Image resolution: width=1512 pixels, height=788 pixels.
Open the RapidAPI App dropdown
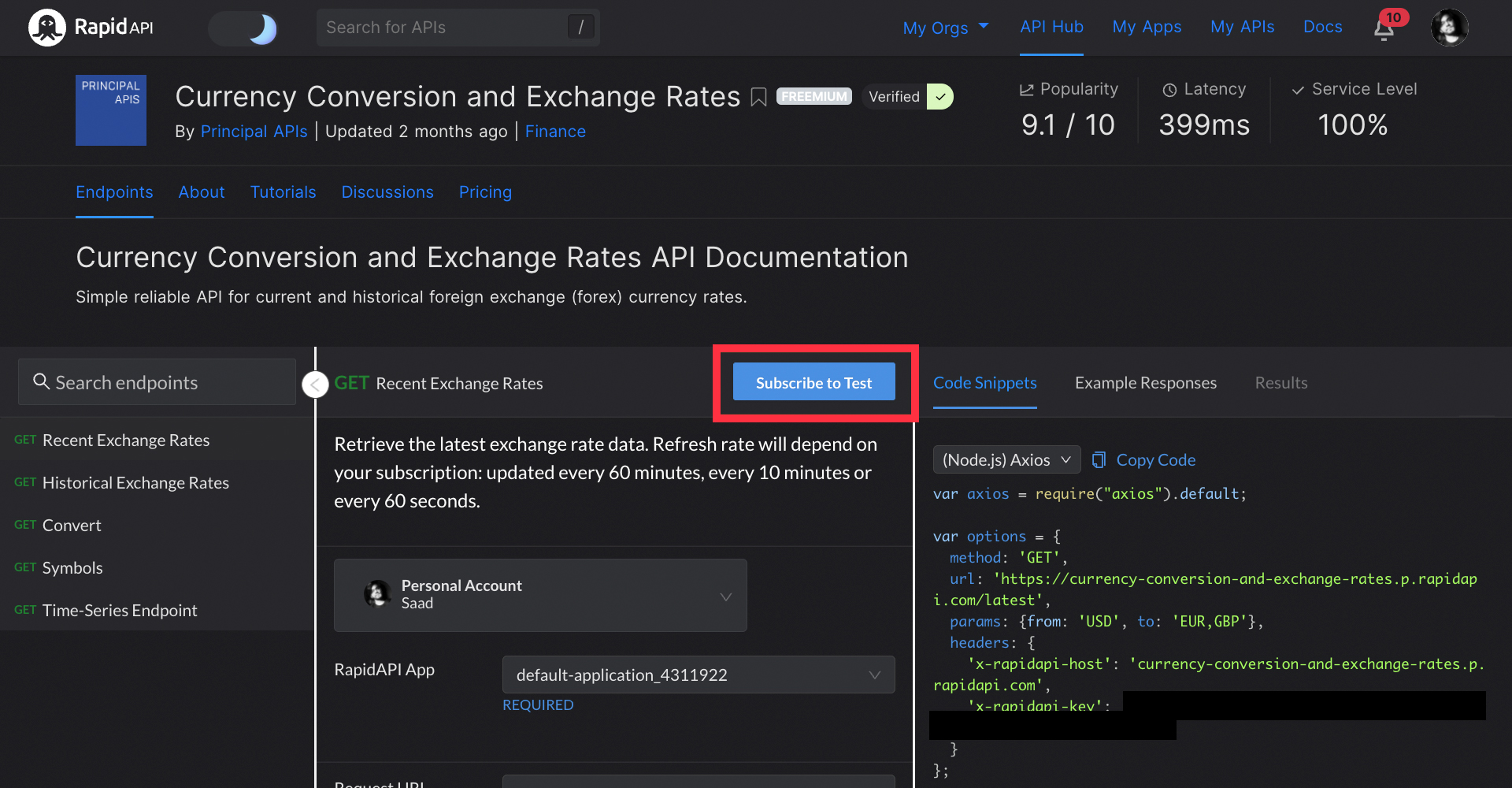coord(699,675)
